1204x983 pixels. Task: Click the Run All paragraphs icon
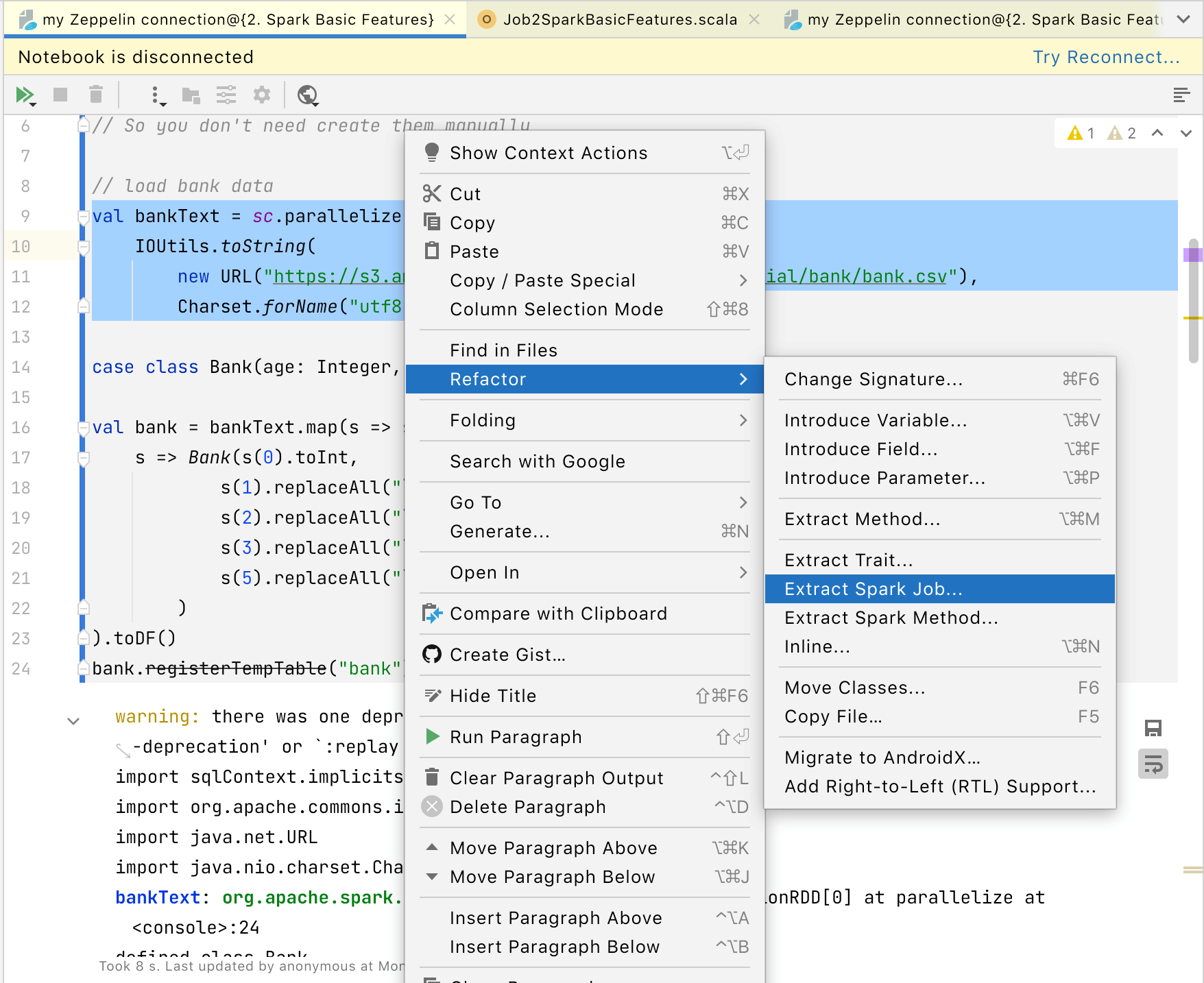tap(25, 95)
